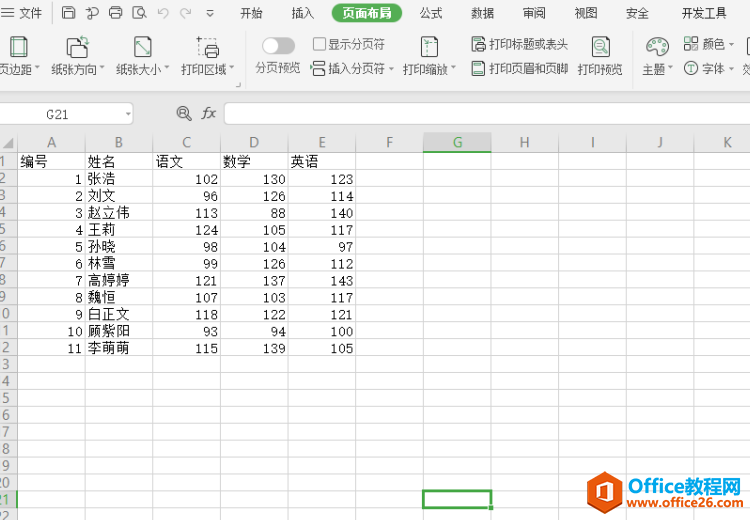The width and height of the screenshot is (750, 520).
Task: Open the 文件 (File) menu
Action: (22, 13)
